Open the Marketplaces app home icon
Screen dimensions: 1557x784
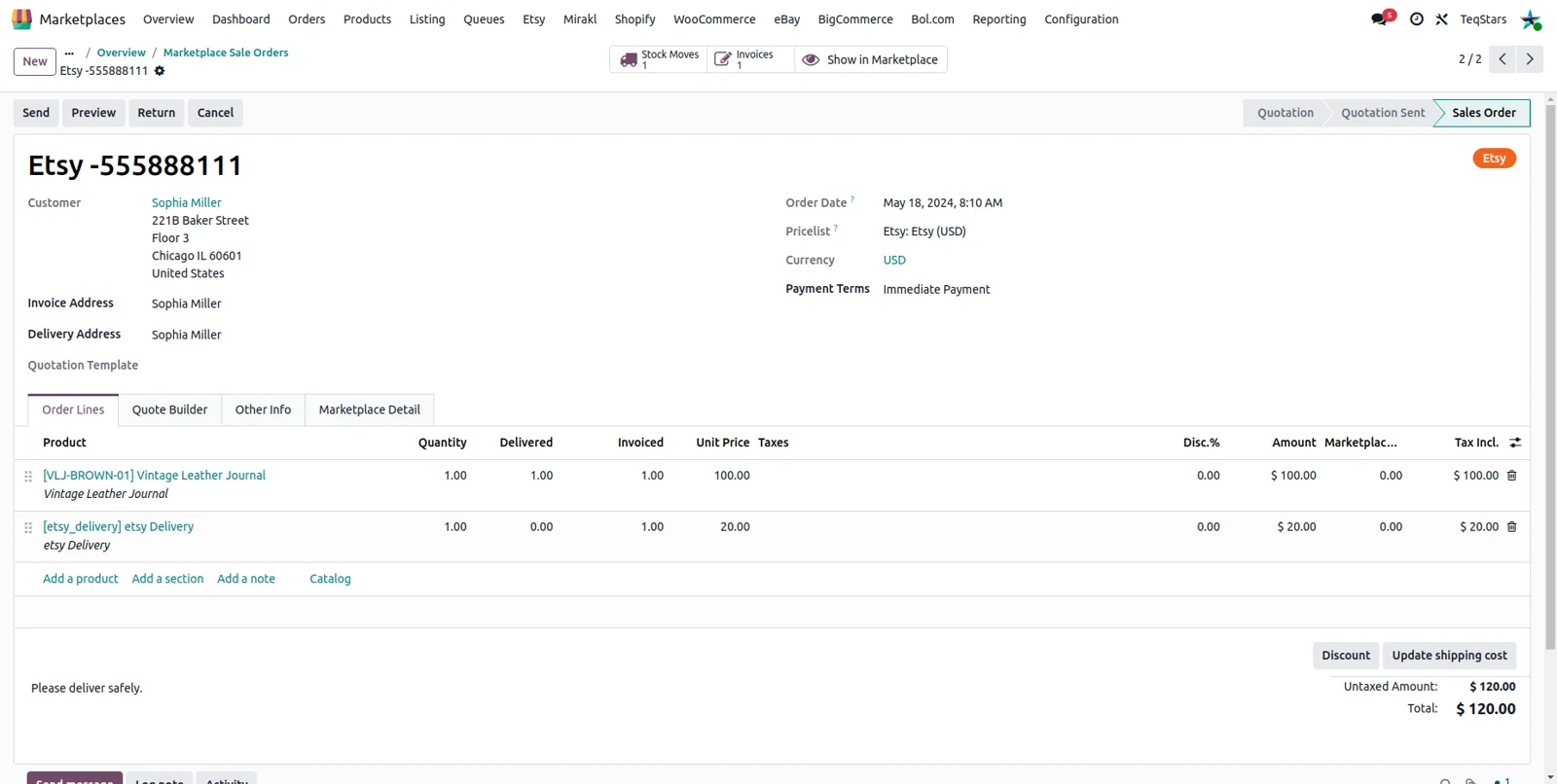coord(21,19)
